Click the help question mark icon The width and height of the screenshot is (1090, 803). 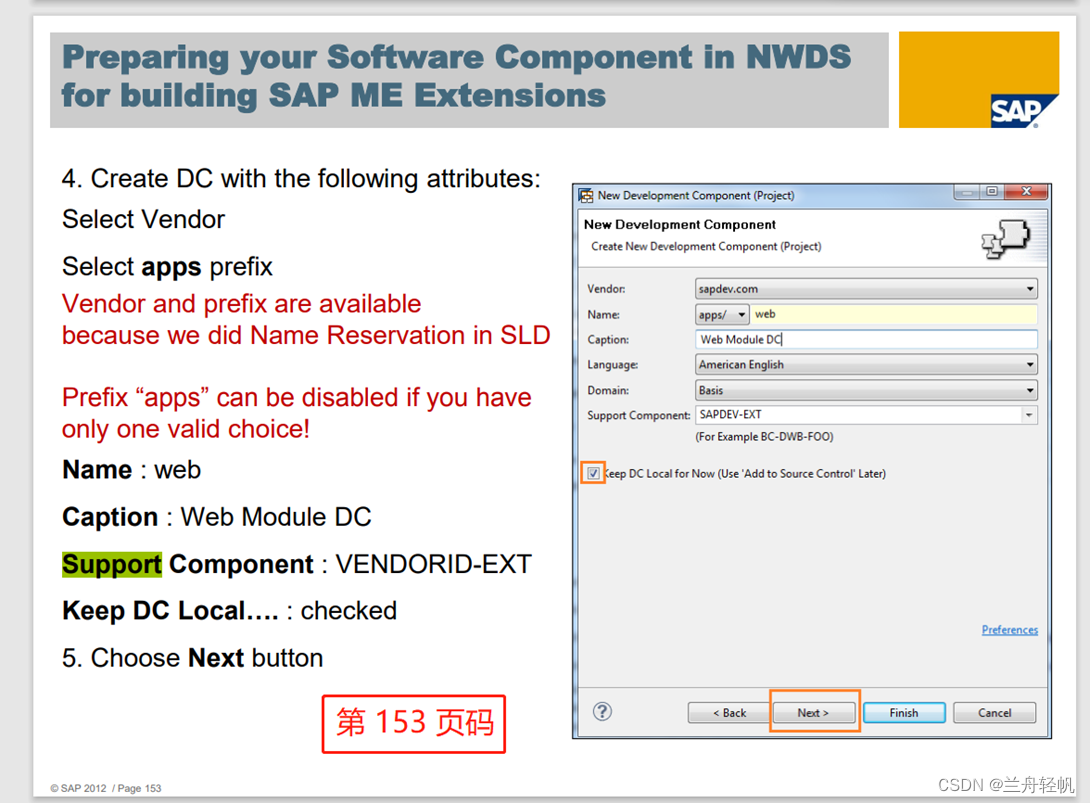(x=601, y=712)
